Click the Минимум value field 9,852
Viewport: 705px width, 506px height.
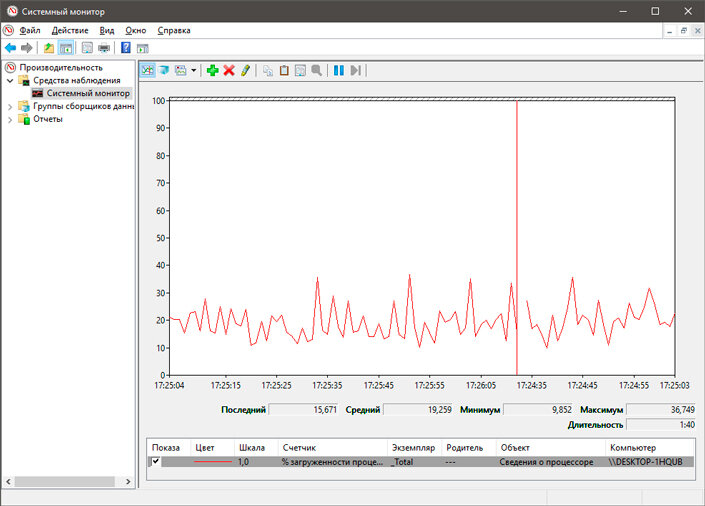538,410
